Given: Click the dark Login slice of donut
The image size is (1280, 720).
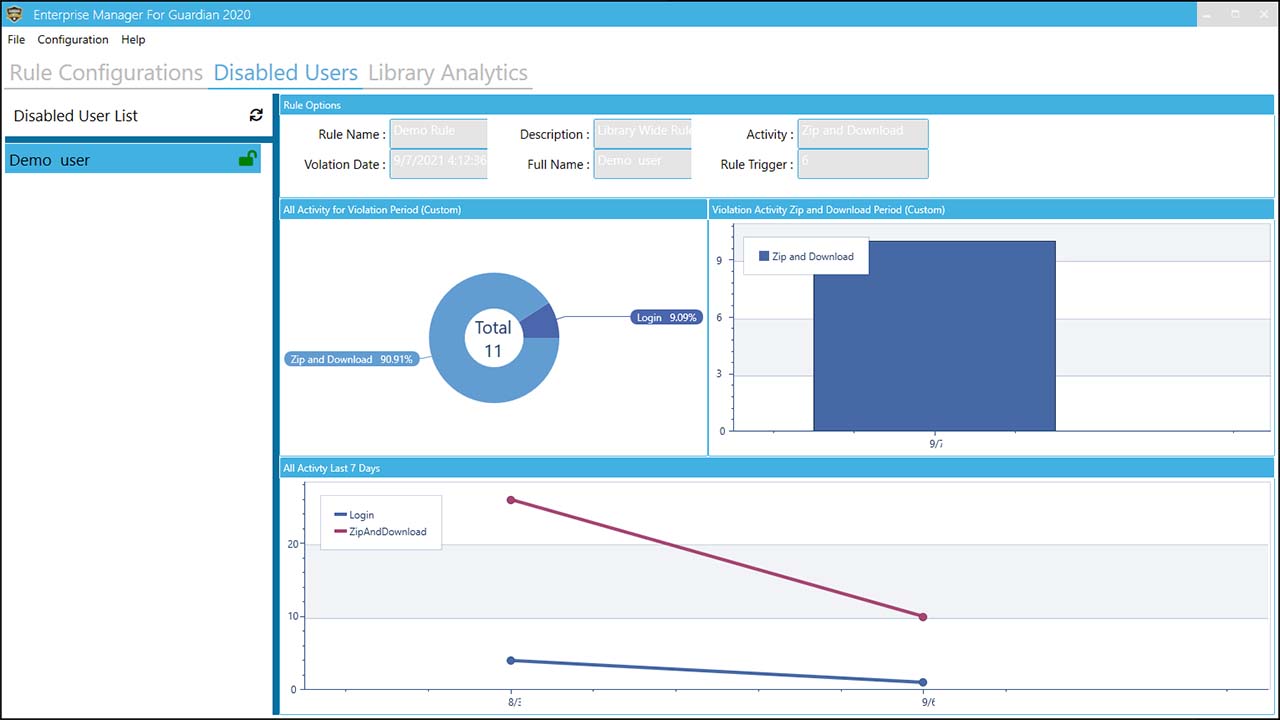Looking at the screenshot, I should tap(541, 322).
